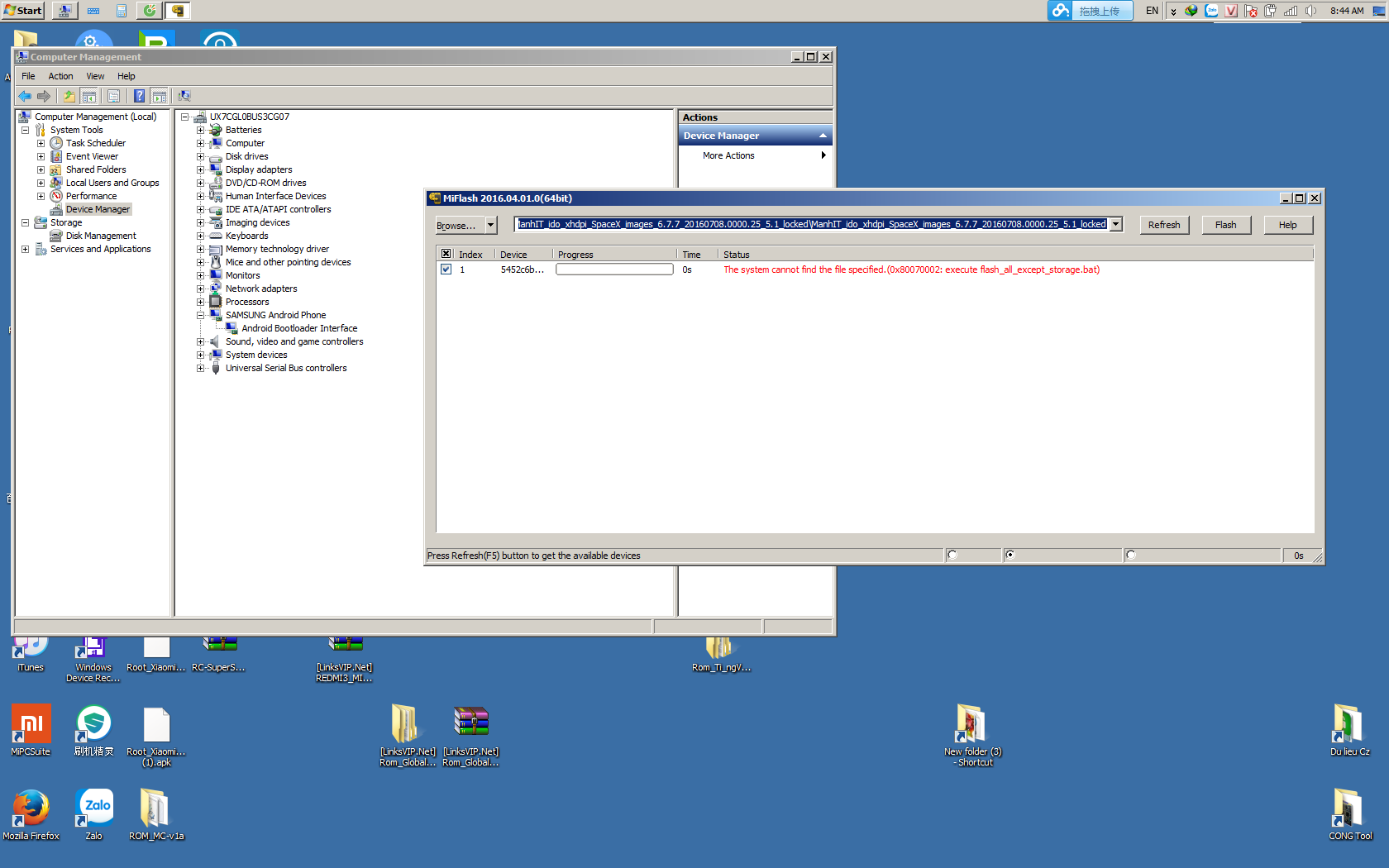Open the Properties toolbar icon in Computer Management
The height and width of the screenshot is (868, 1389).
pyautogui.click(x=114, y=96)
